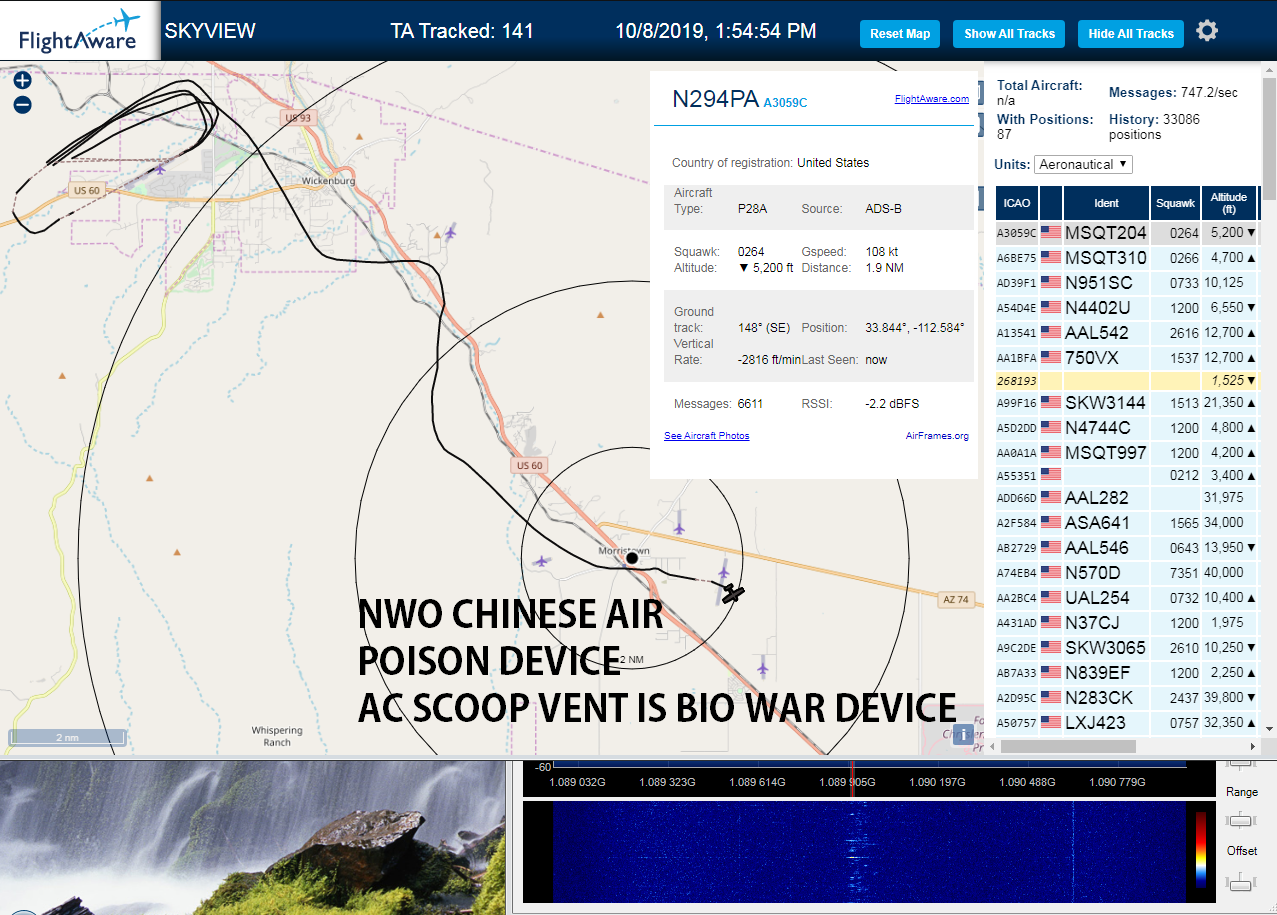This screenshot has width=1277, height=915.
Task: Select the black selected aircraft icon on map
Action: point(733,594)
